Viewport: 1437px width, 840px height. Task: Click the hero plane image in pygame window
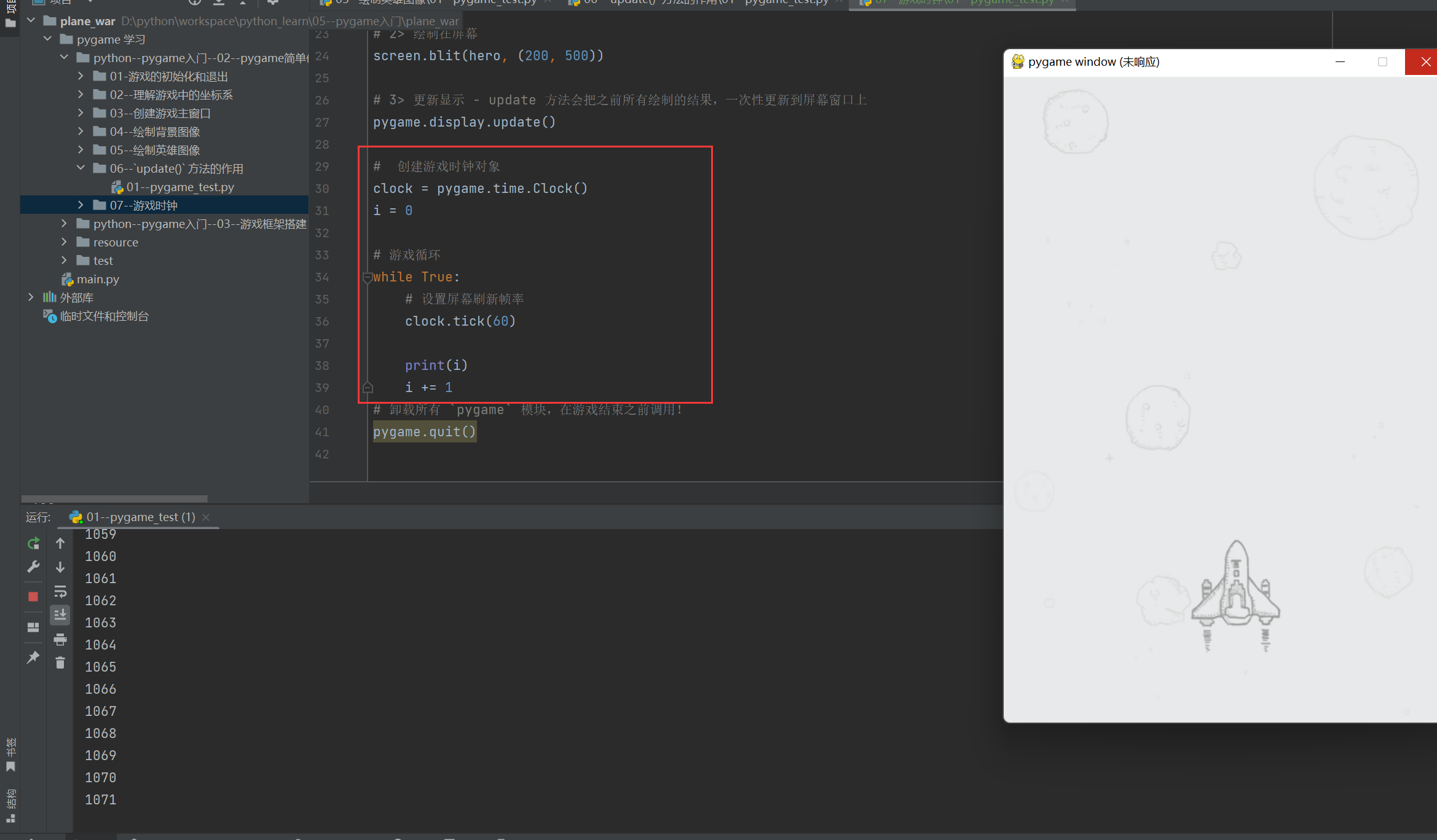pos(1235,595)
